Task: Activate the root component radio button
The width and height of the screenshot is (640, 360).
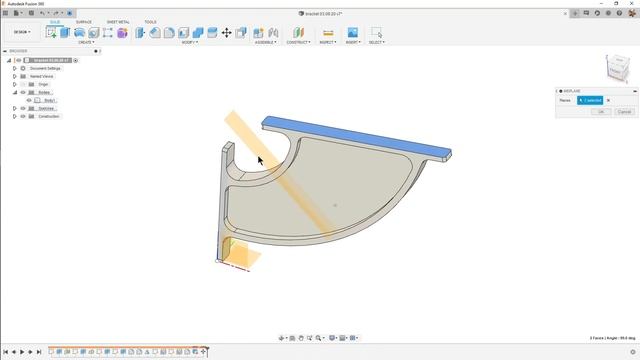Action: click(76, 60)
